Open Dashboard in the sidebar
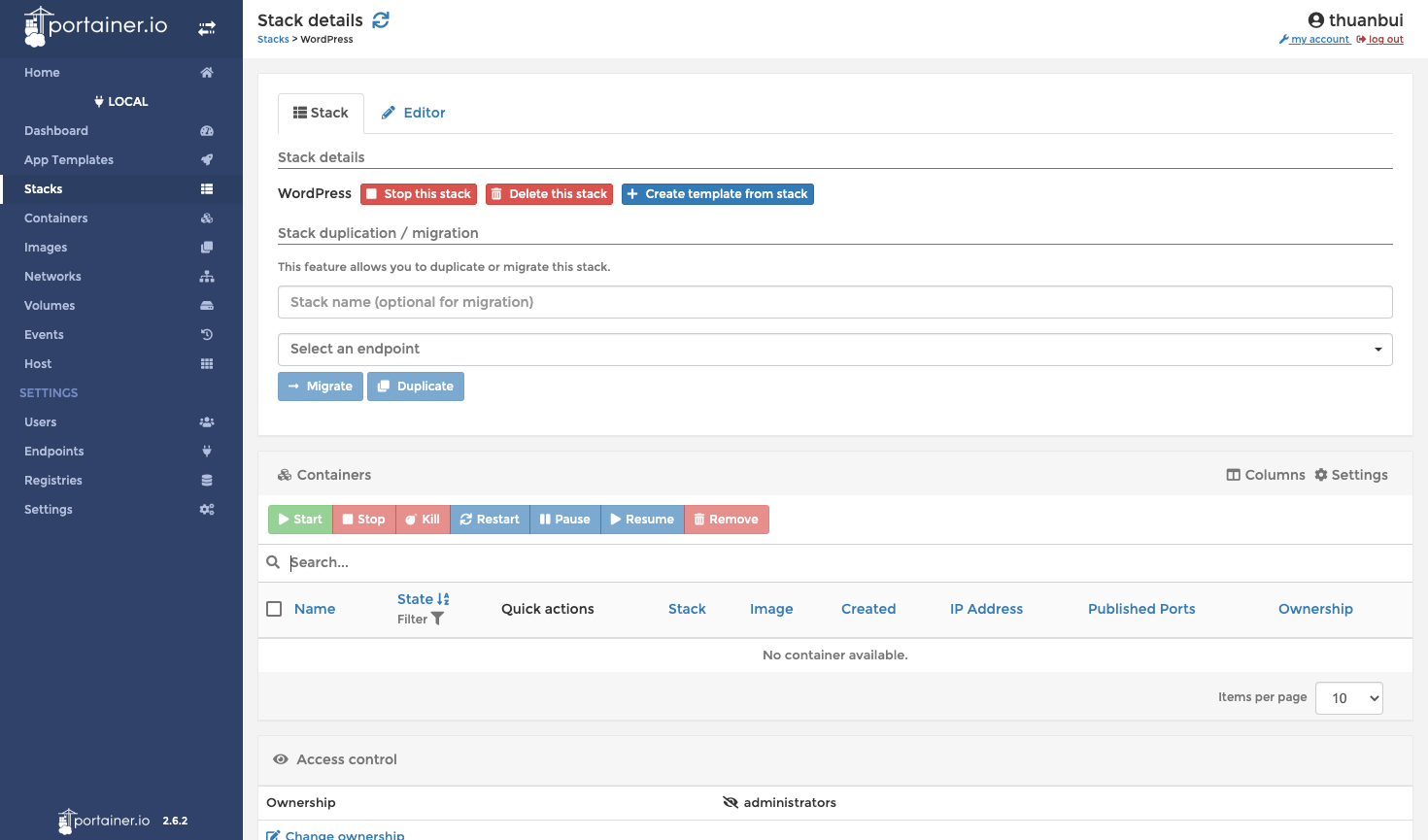 [56, 131]
